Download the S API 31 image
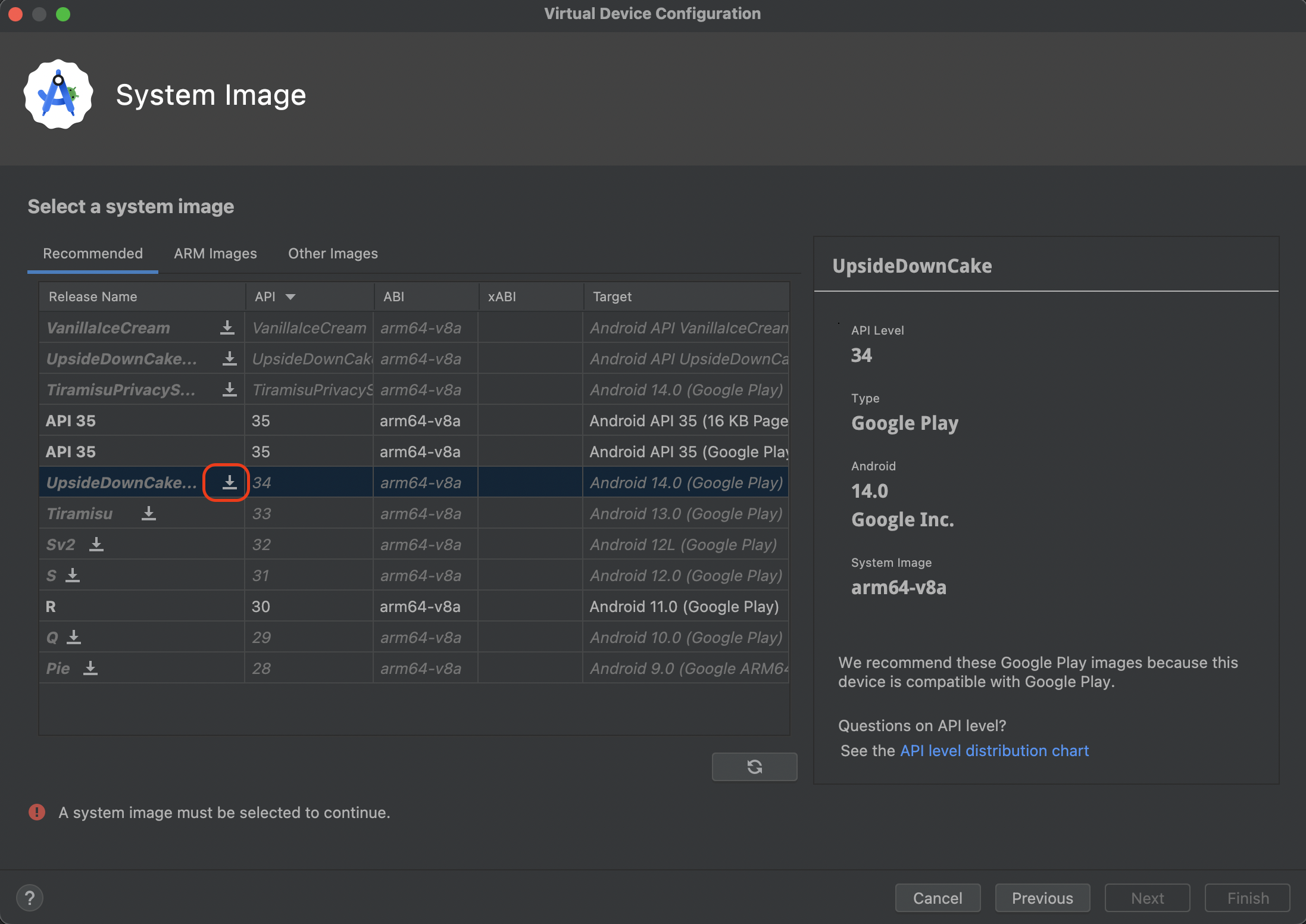The image size is (1306, 924). coord(73,576)
